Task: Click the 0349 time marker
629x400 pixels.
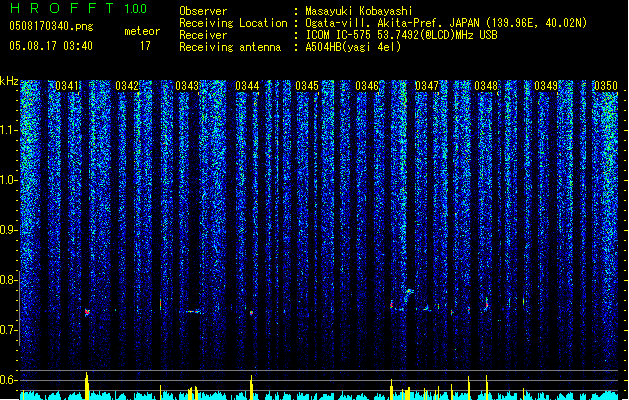Action: tap(546, 86)
